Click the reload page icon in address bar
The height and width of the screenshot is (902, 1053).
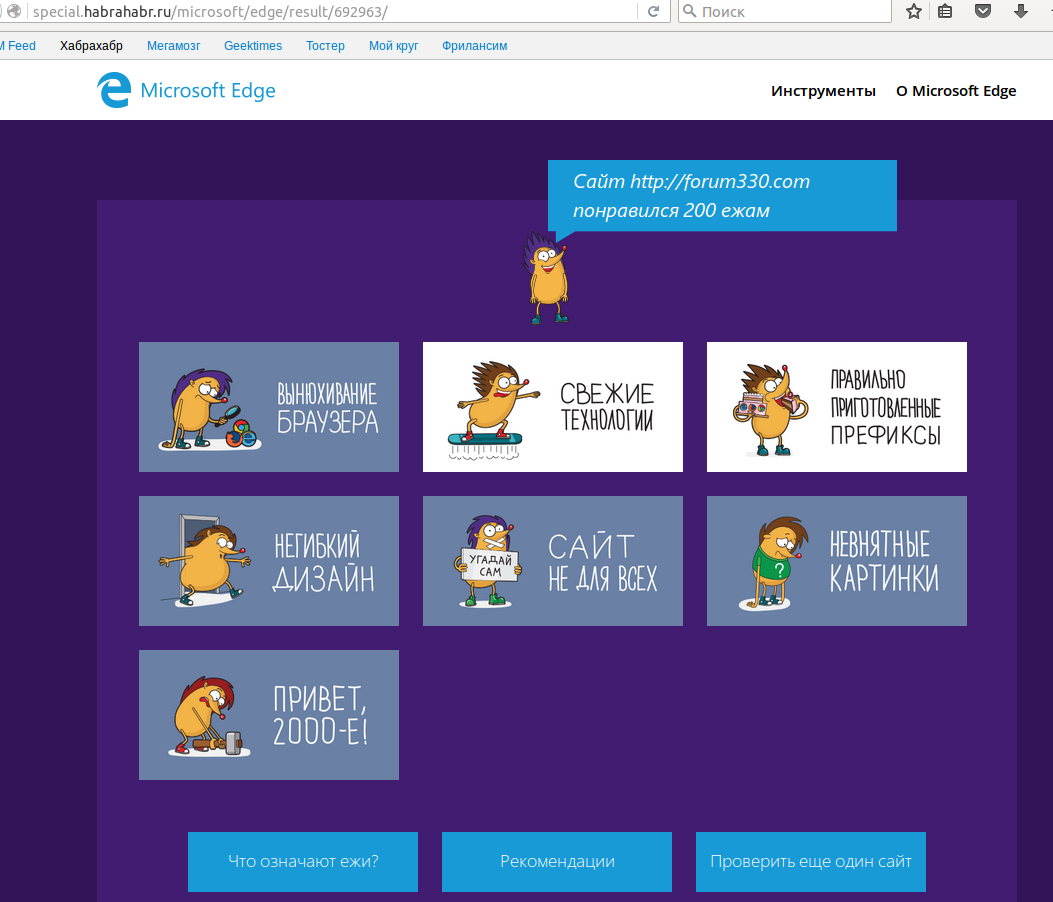pyautogui.click(x=653, y=11)
